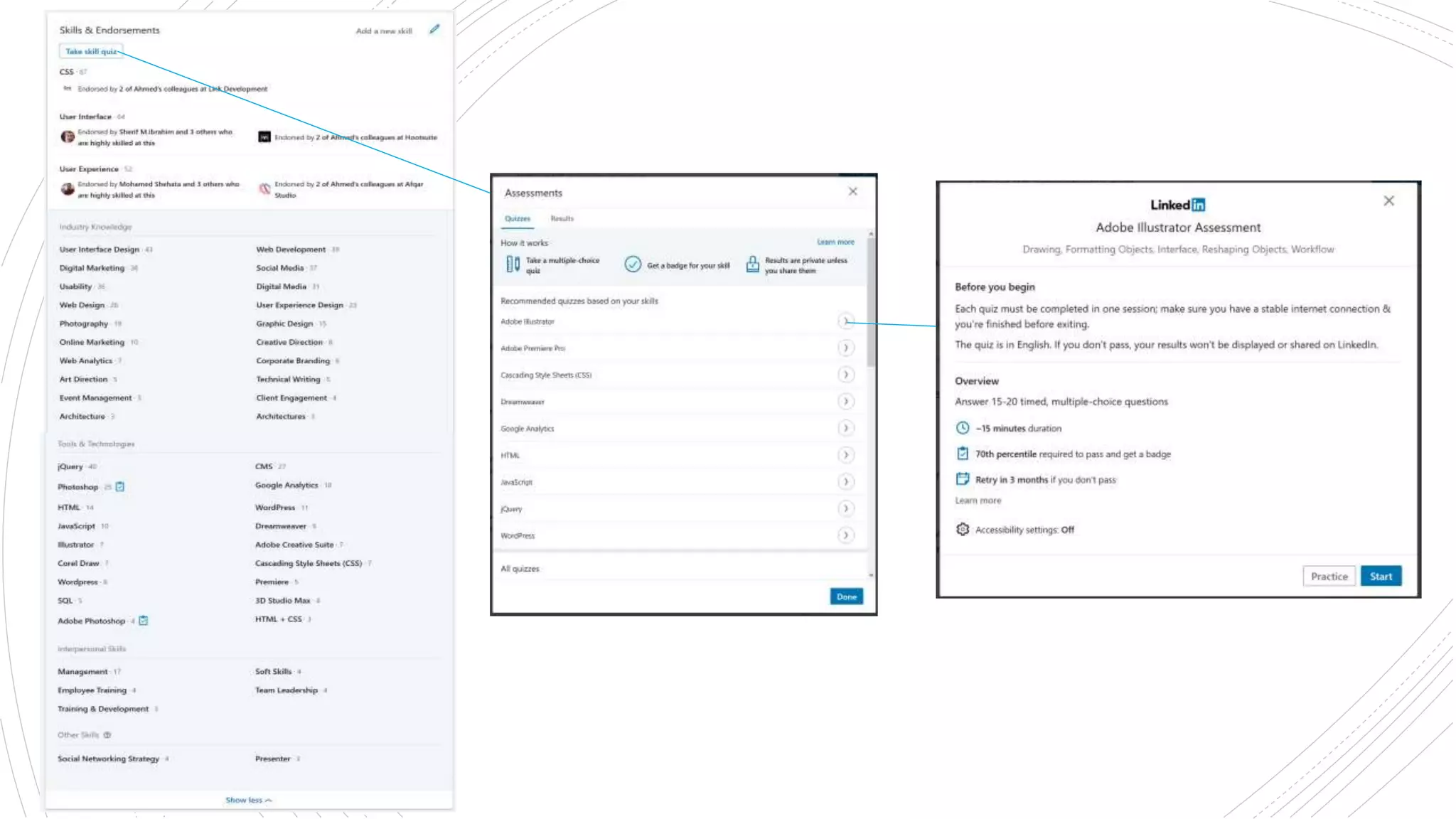The image size is (1456, 819).
Task: Open the Google Analytics quiz arrow
Action: 845,428
